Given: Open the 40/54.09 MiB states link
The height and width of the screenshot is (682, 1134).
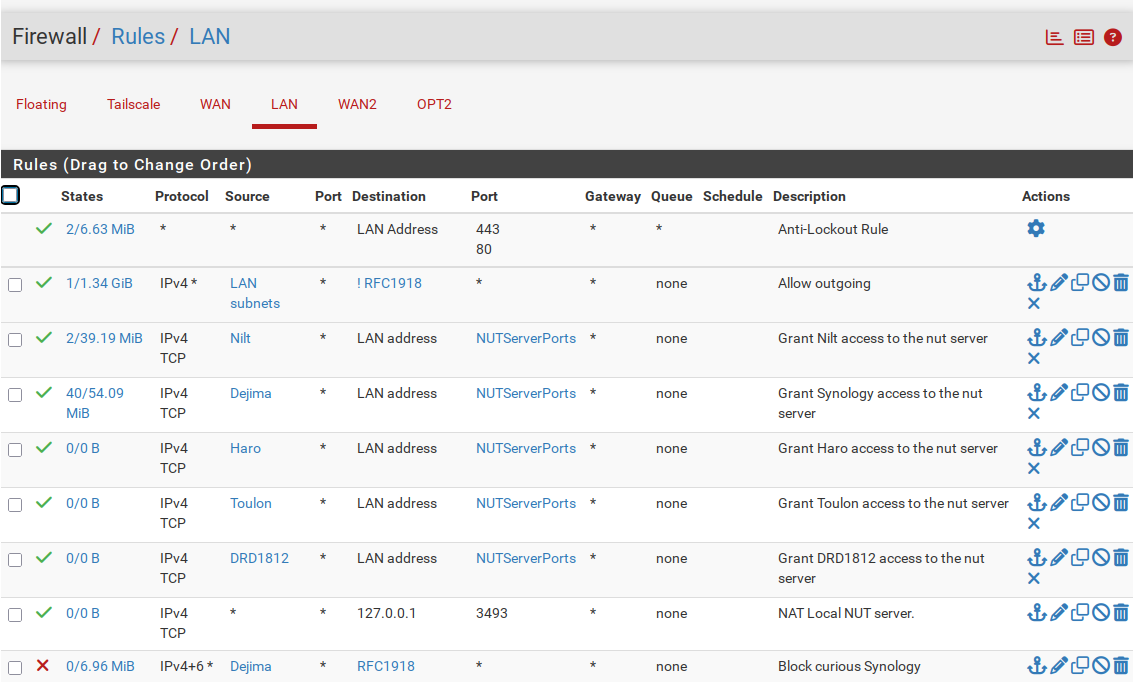Looking at the screenshot, I should click(95, 403).
